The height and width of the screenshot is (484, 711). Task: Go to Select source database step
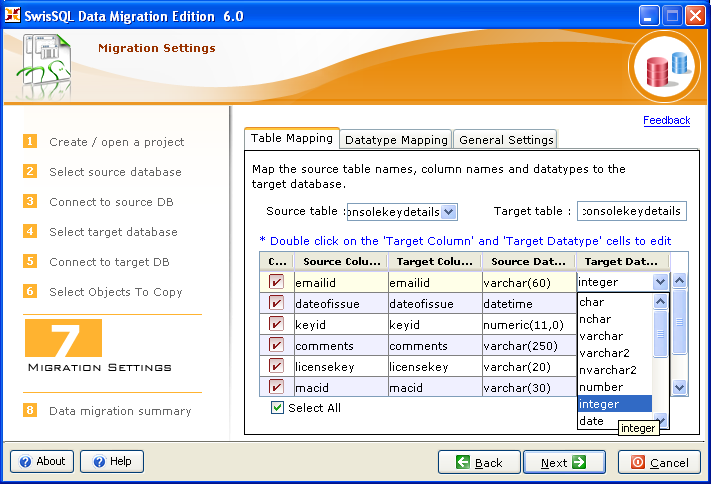click(115, 172)
